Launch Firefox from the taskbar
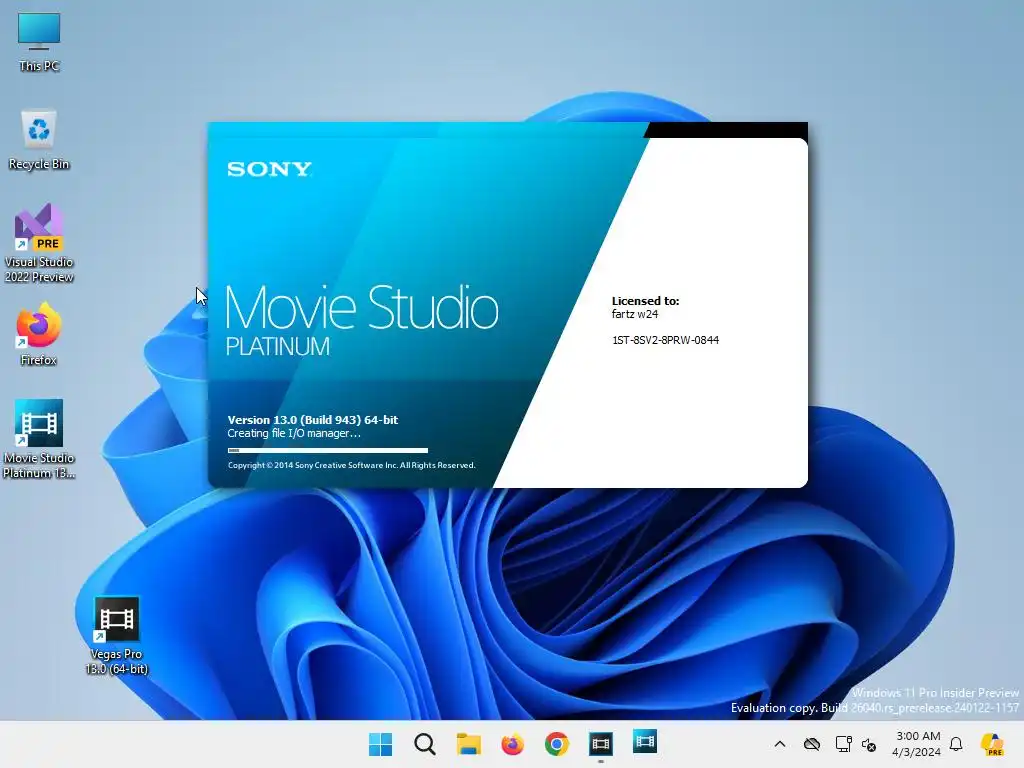The width and height of the screenshot is (1024, 768). (513, 744)
